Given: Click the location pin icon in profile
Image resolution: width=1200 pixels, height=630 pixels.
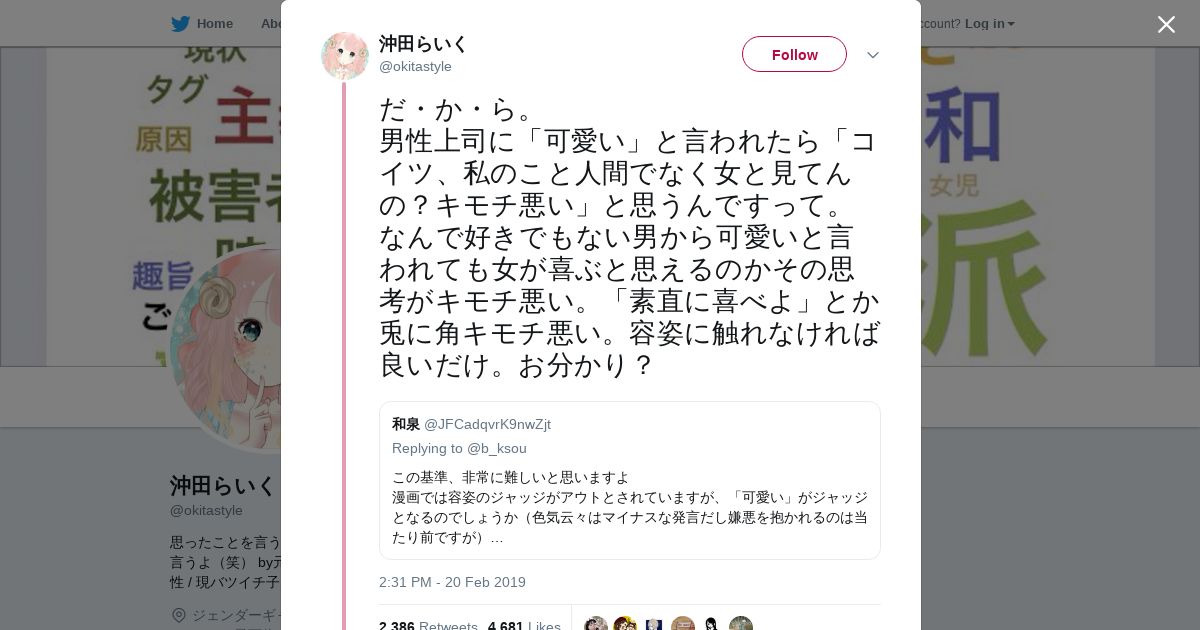Looking at the screenshot, I should [179, 615].
